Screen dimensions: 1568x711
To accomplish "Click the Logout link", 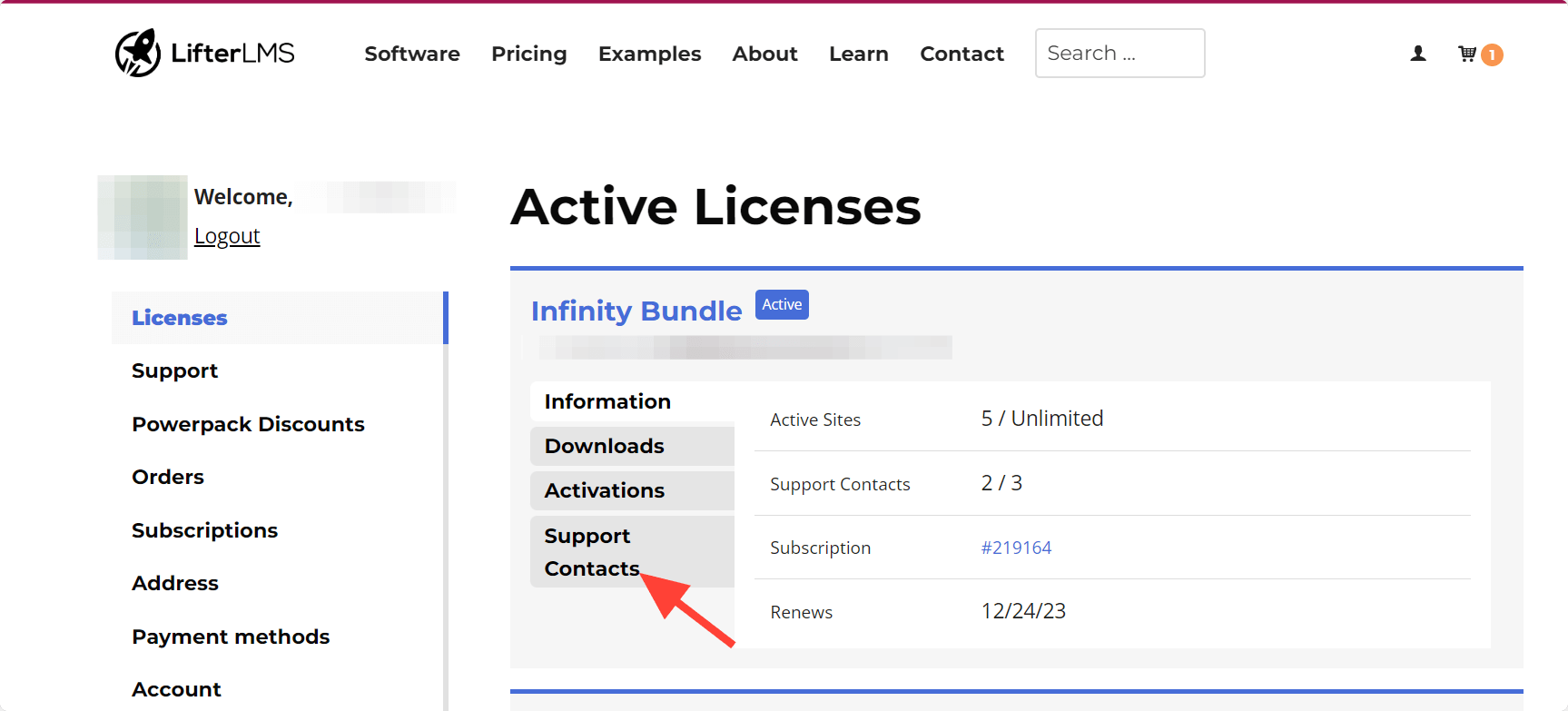I will pos(227,236).
